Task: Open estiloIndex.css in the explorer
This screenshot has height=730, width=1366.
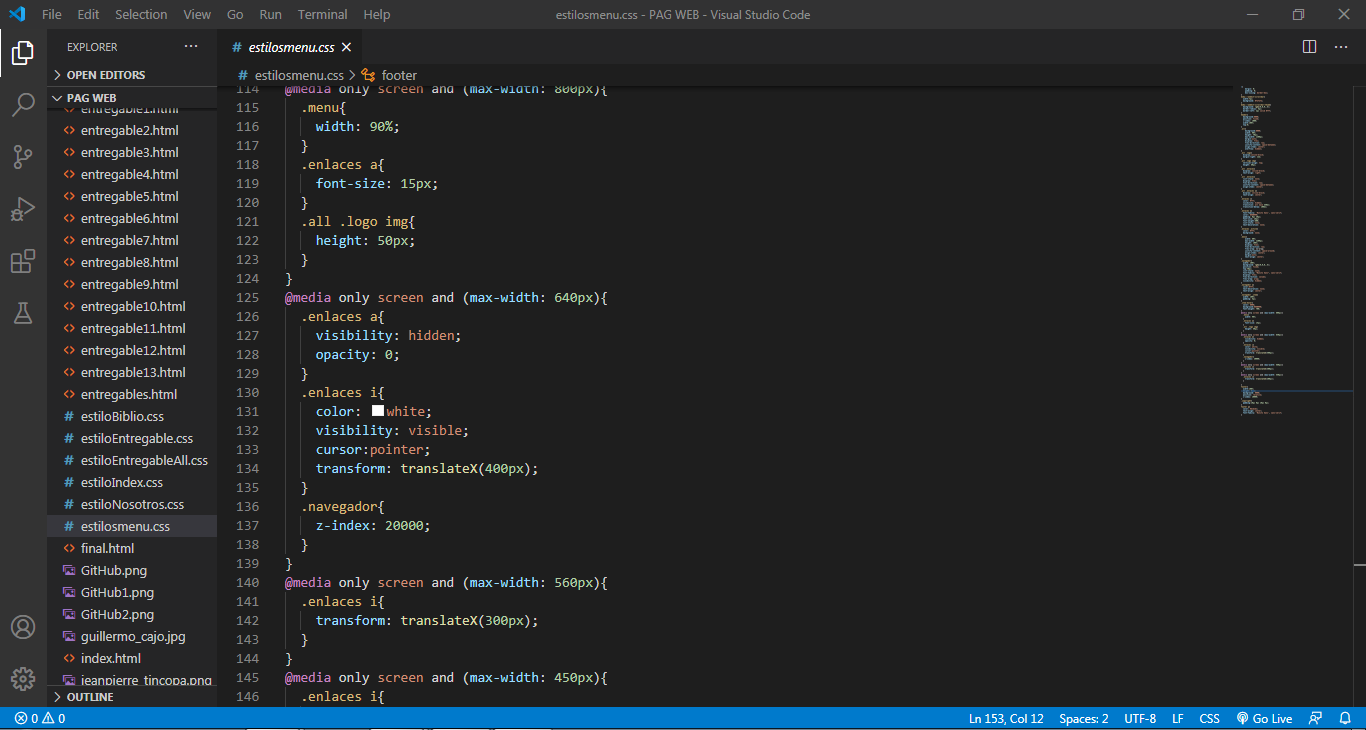Action: tap(132, 482)
